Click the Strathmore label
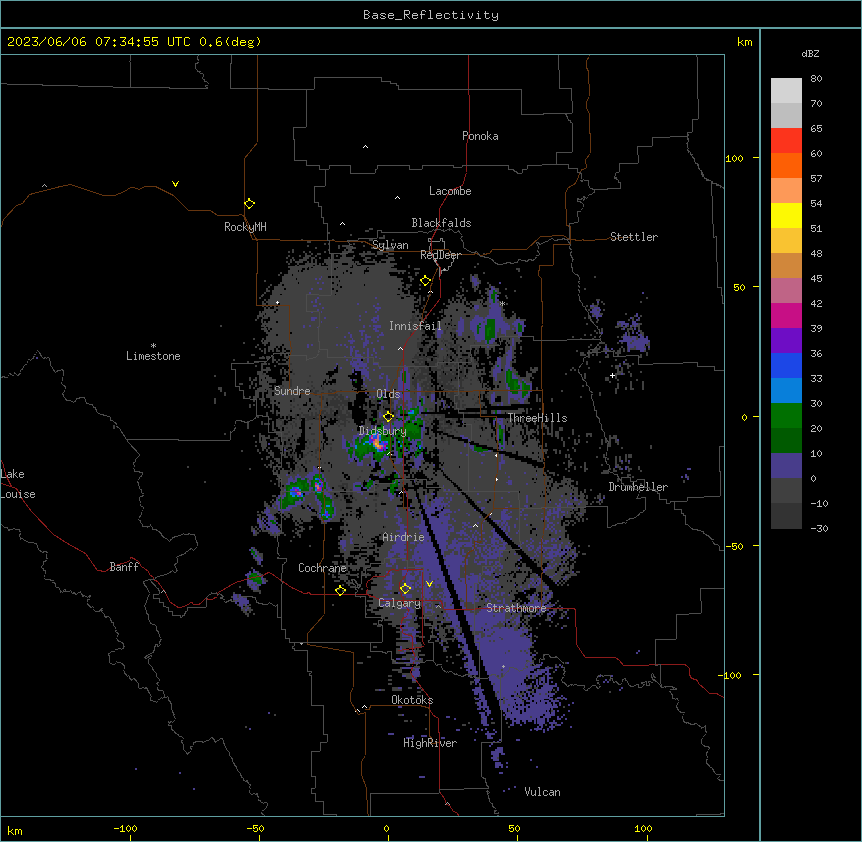 coord(516,608)
